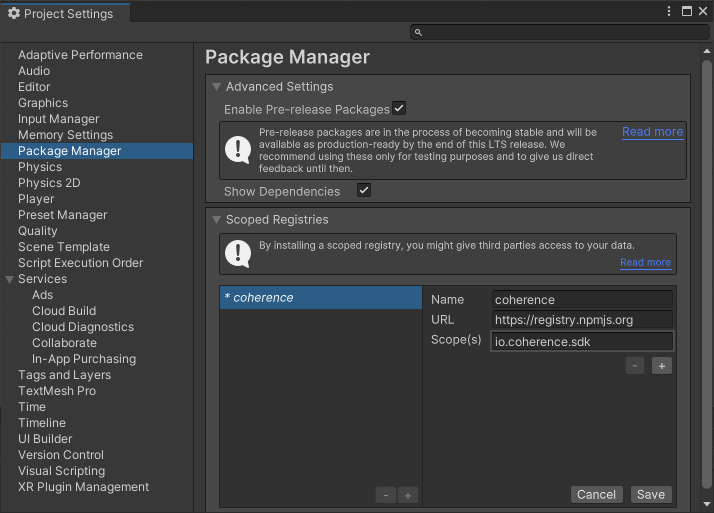Select Tags and Layers in sidebar
This screenshot has width=714, height=513.
pos(64,375)
